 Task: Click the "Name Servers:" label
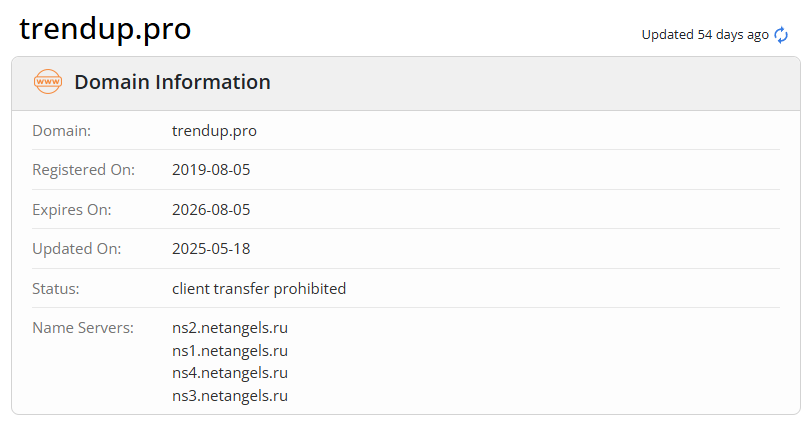point(83,328)
